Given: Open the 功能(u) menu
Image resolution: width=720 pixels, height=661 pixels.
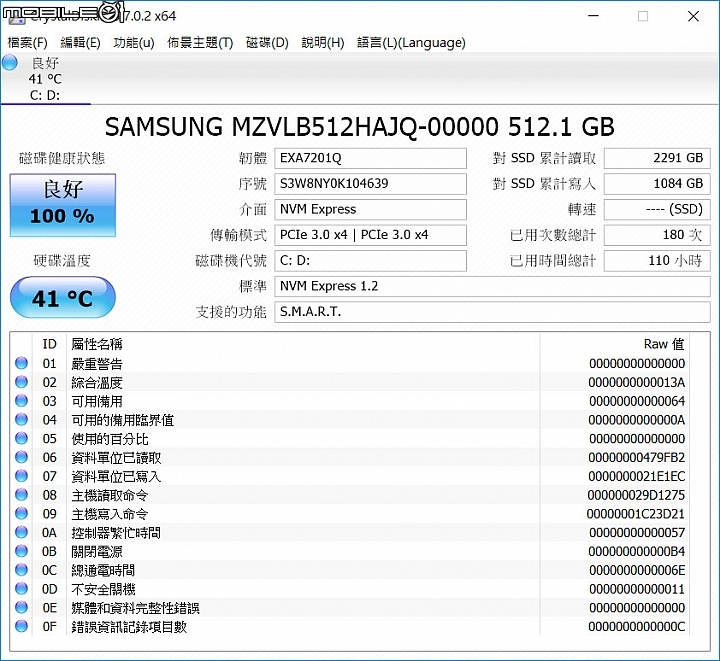Looking at the screenshot, I should 134,43.
